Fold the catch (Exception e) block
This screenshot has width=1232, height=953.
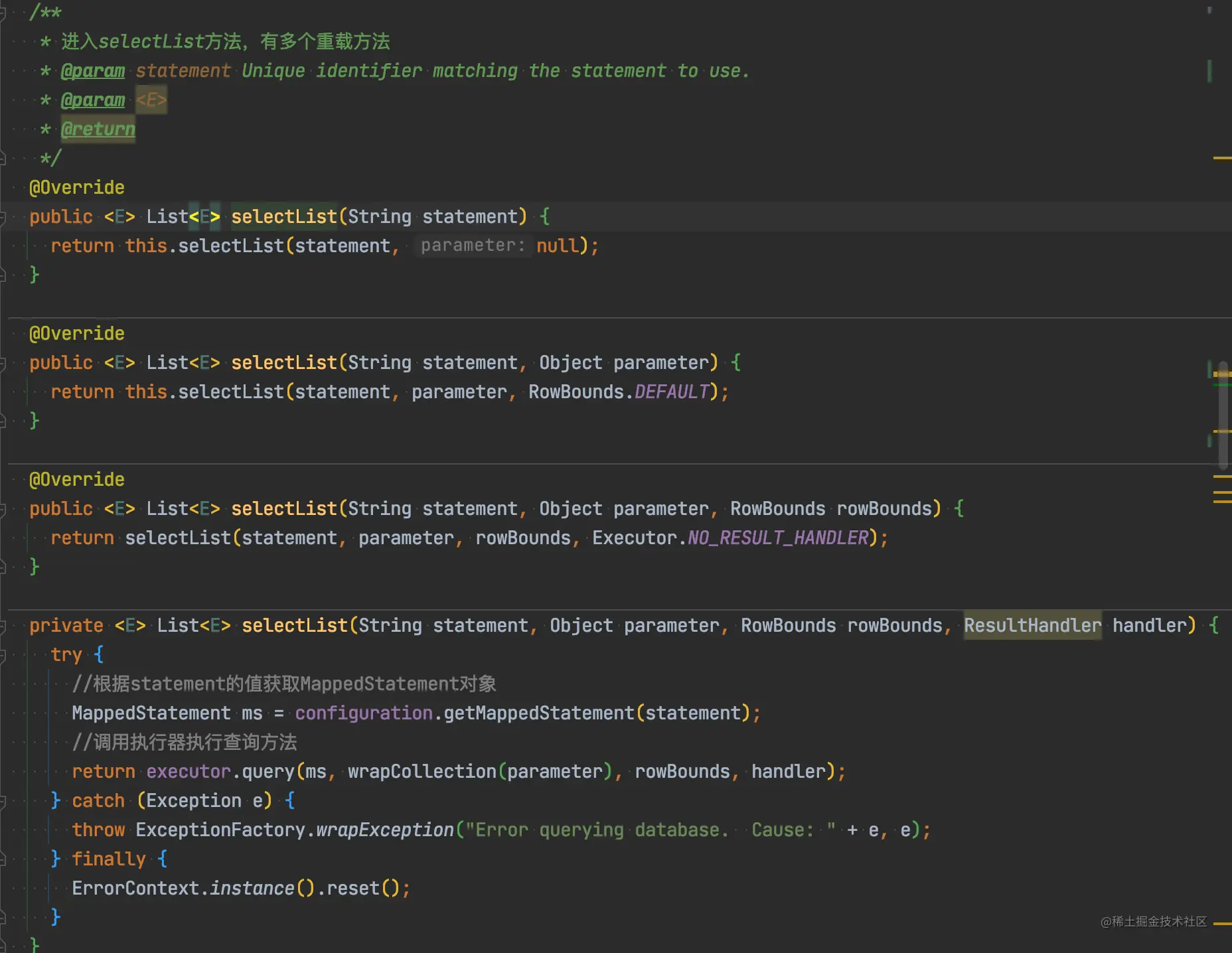(x=2, y=801)
